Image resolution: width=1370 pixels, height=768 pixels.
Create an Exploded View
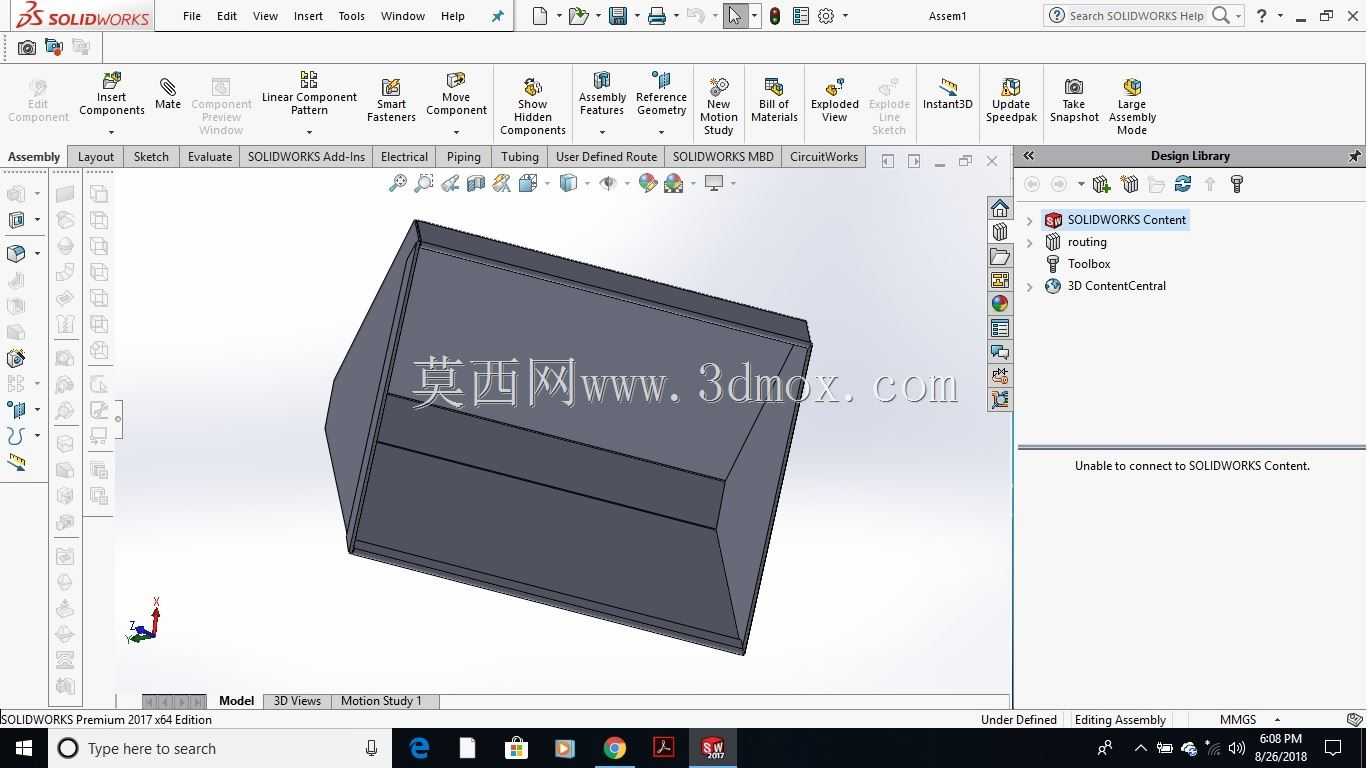(835, 101)
